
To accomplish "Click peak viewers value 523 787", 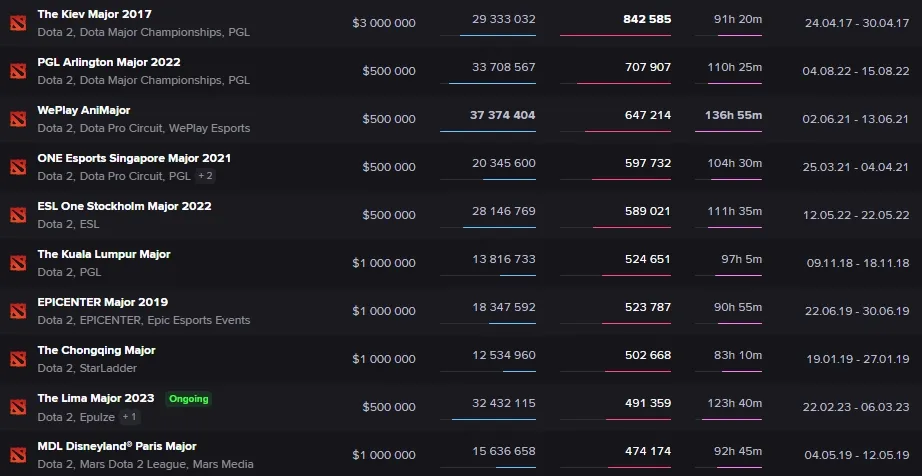I will pyautogui.click(x=647, y=307).
